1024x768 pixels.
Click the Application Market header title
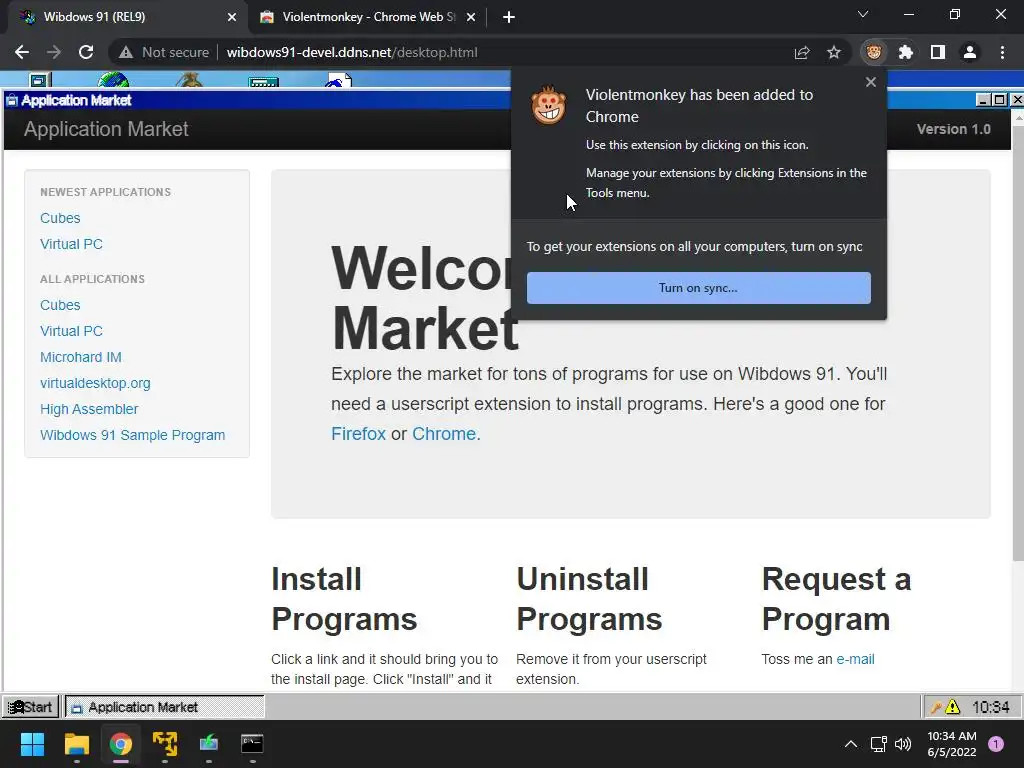[106, 129]
